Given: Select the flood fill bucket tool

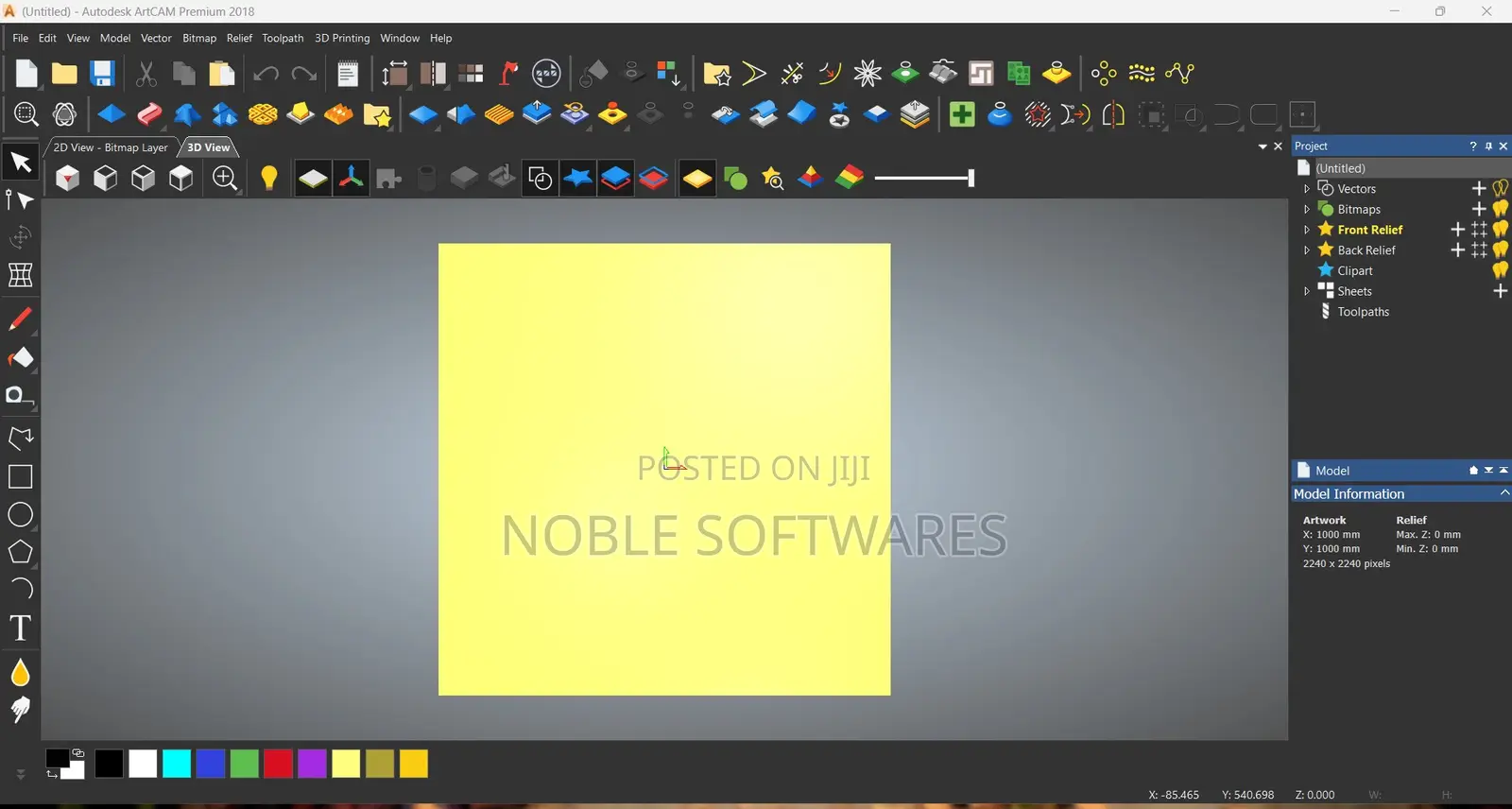Looking at the screenshot, I should (x=20, y=357).
